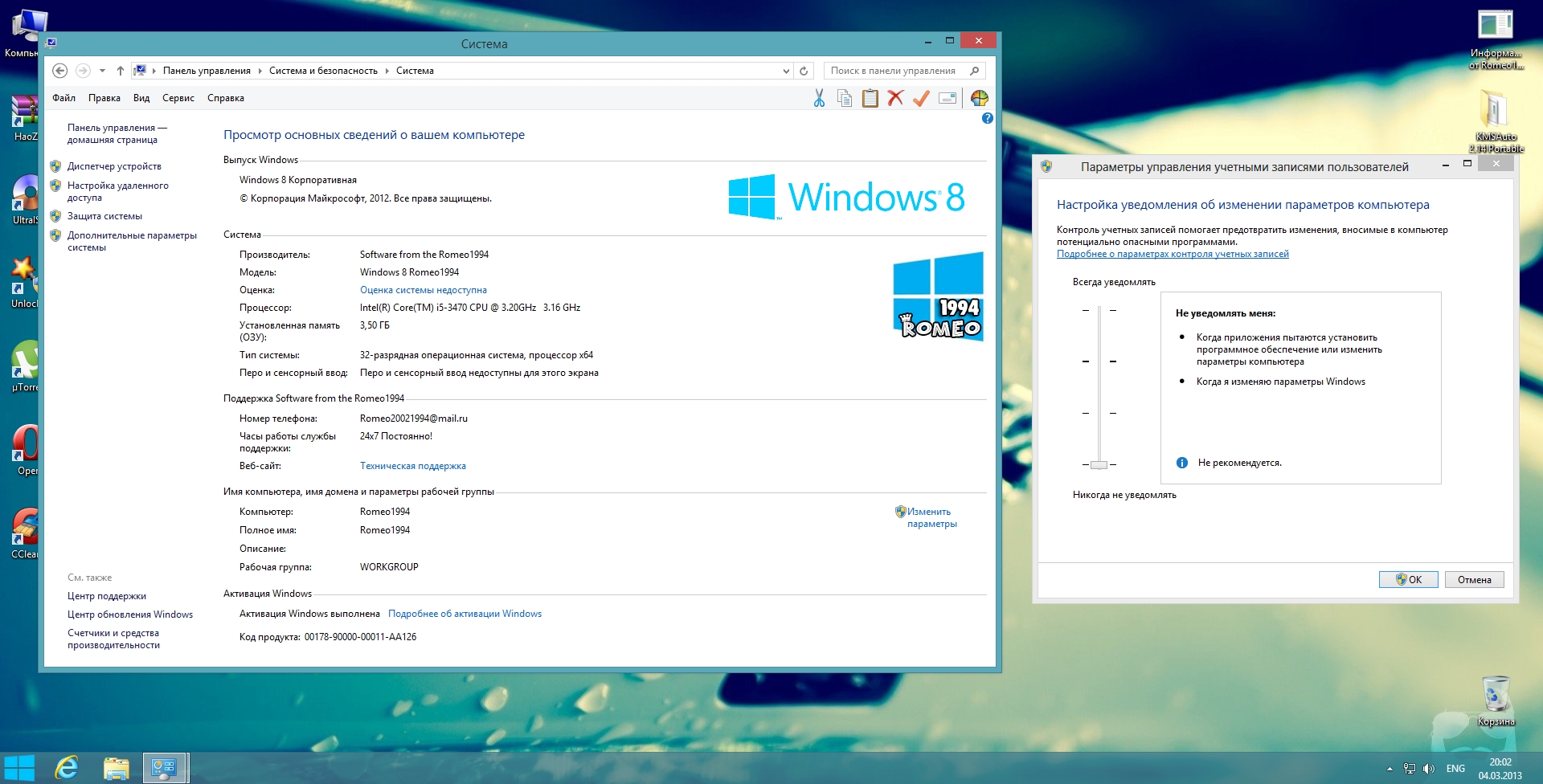Image resolution: width=1543 pixels, height=784 pixels.
Task: Open the Windows Start button
Action: (x=18, y=768)
